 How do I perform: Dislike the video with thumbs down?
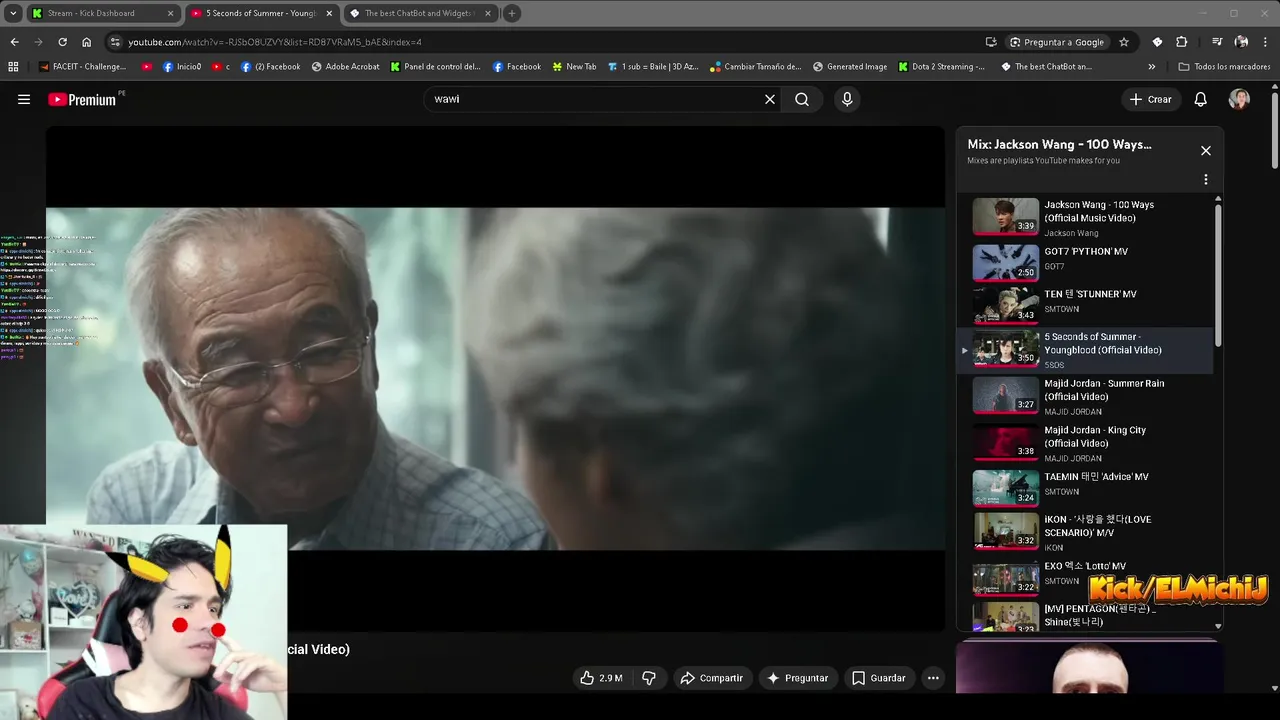point(649,678)
